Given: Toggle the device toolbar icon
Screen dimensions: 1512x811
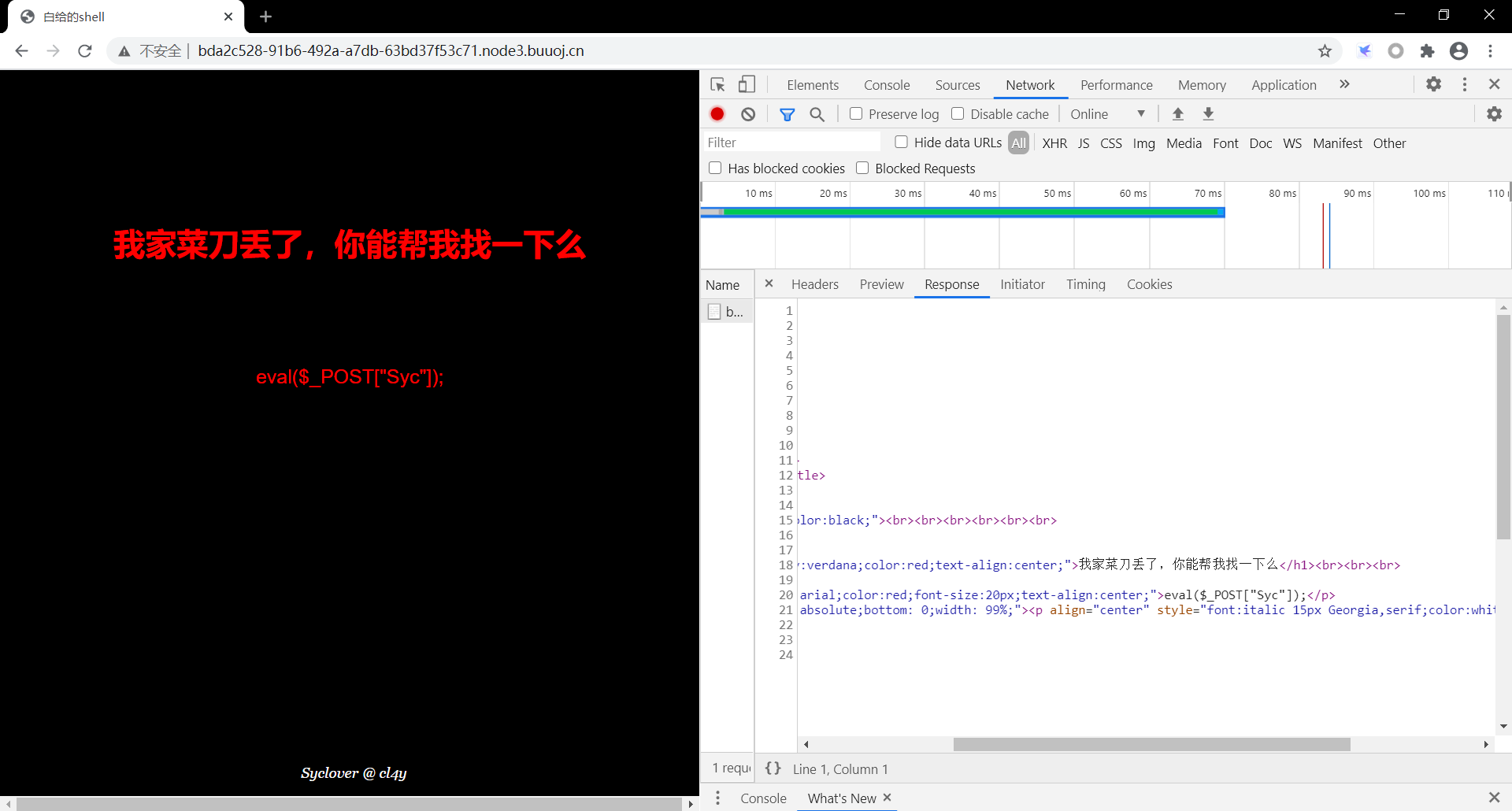Looking at the screenshot, I should click(747, 84).
